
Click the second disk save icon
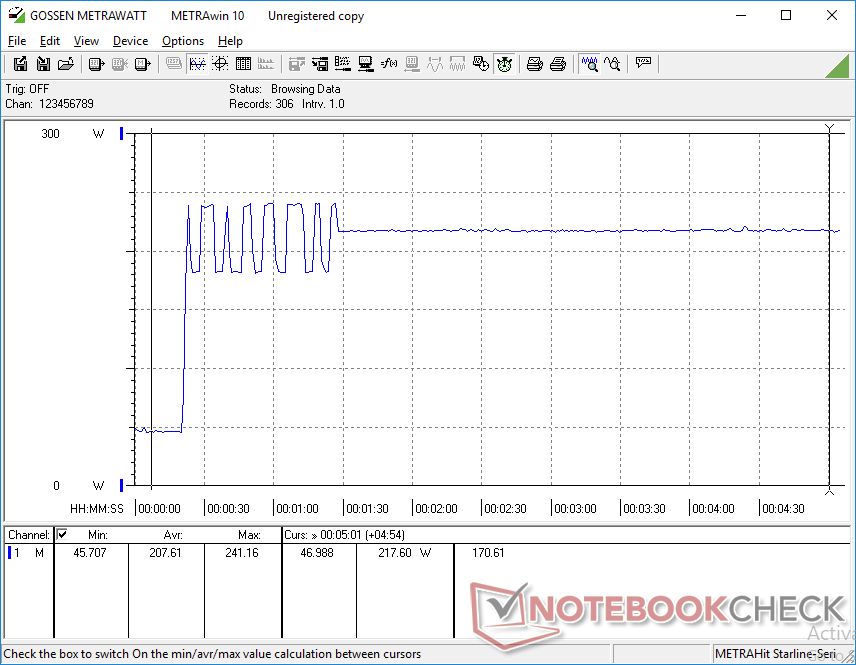(x=43, y=64)
